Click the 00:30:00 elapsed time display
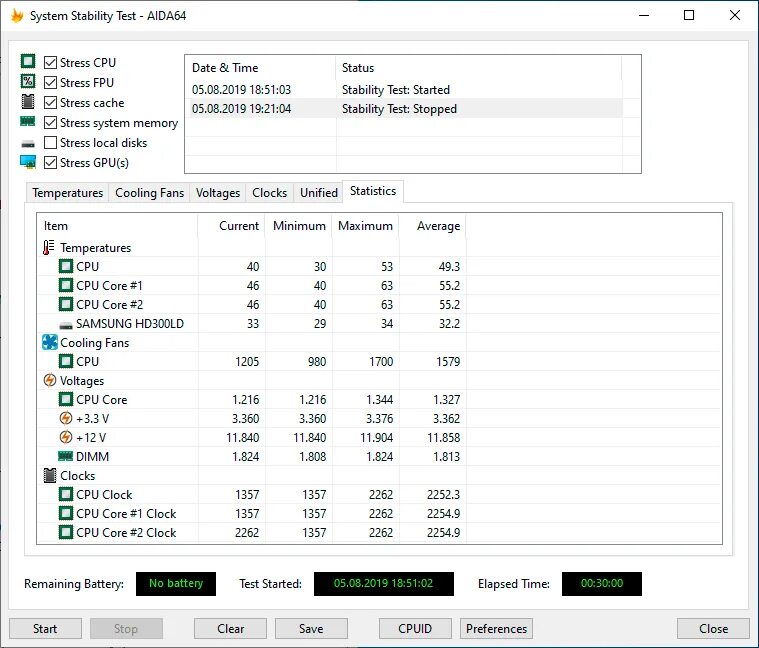The height and width of the screenshot is (648, 759). [602, 584]
